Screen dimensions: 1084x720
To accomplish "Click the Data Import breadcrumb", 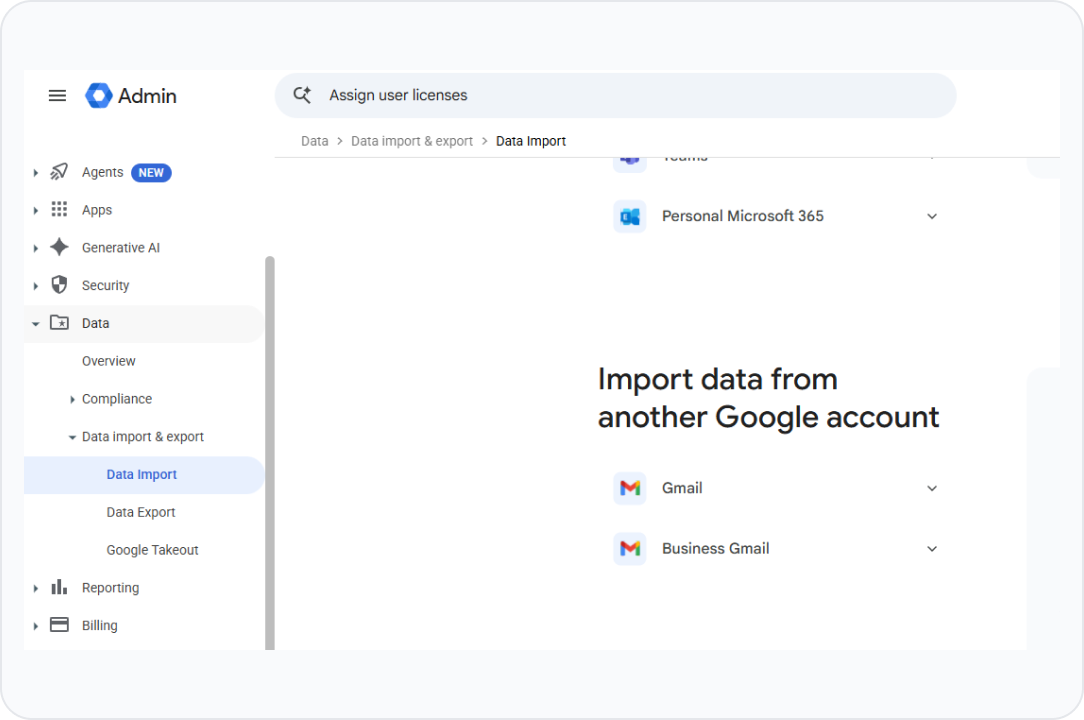I will click(x=530, y=141).
